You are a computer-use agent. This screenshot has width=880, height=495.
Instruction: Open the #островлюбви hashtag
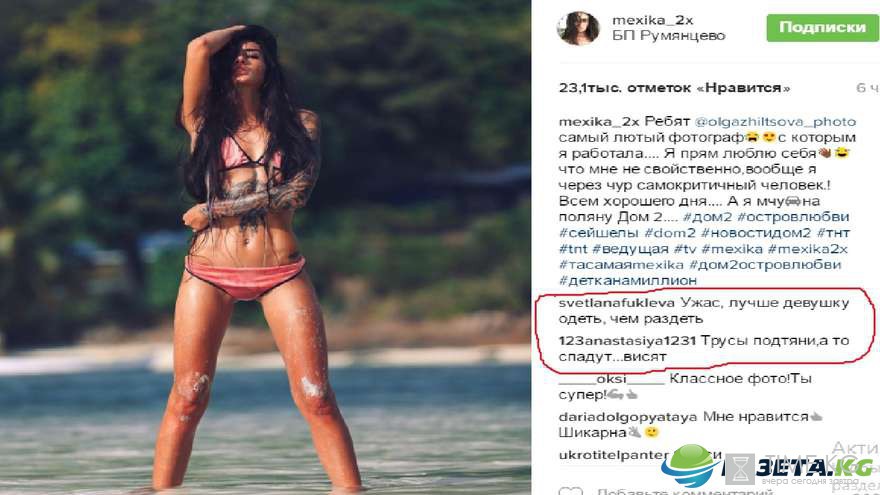coord(793,217)
